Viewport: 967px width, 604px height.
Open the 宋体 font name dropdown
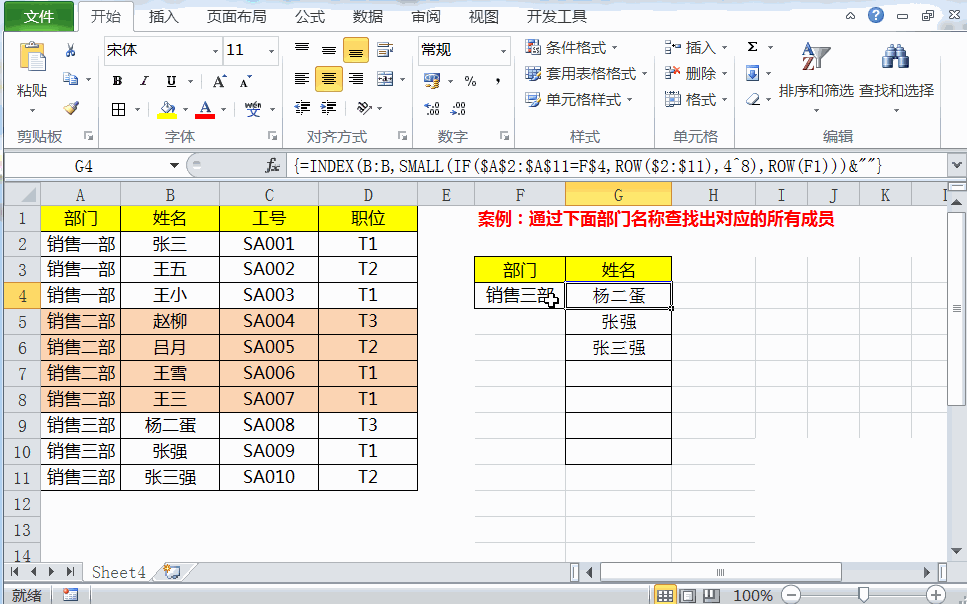(x=215, y=51)
